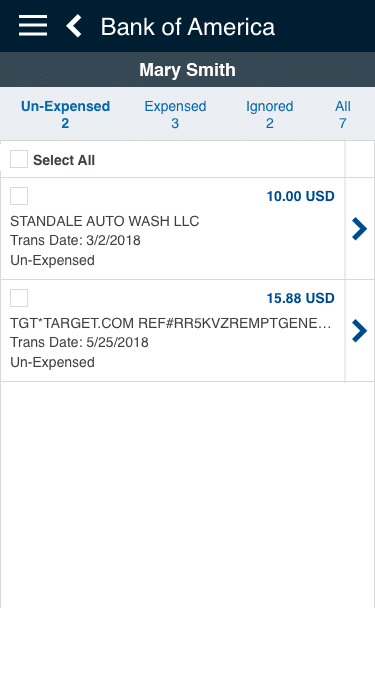Click the 10.00 USD amount
Viewport: 375px width, 682px height.
[301, 196]
